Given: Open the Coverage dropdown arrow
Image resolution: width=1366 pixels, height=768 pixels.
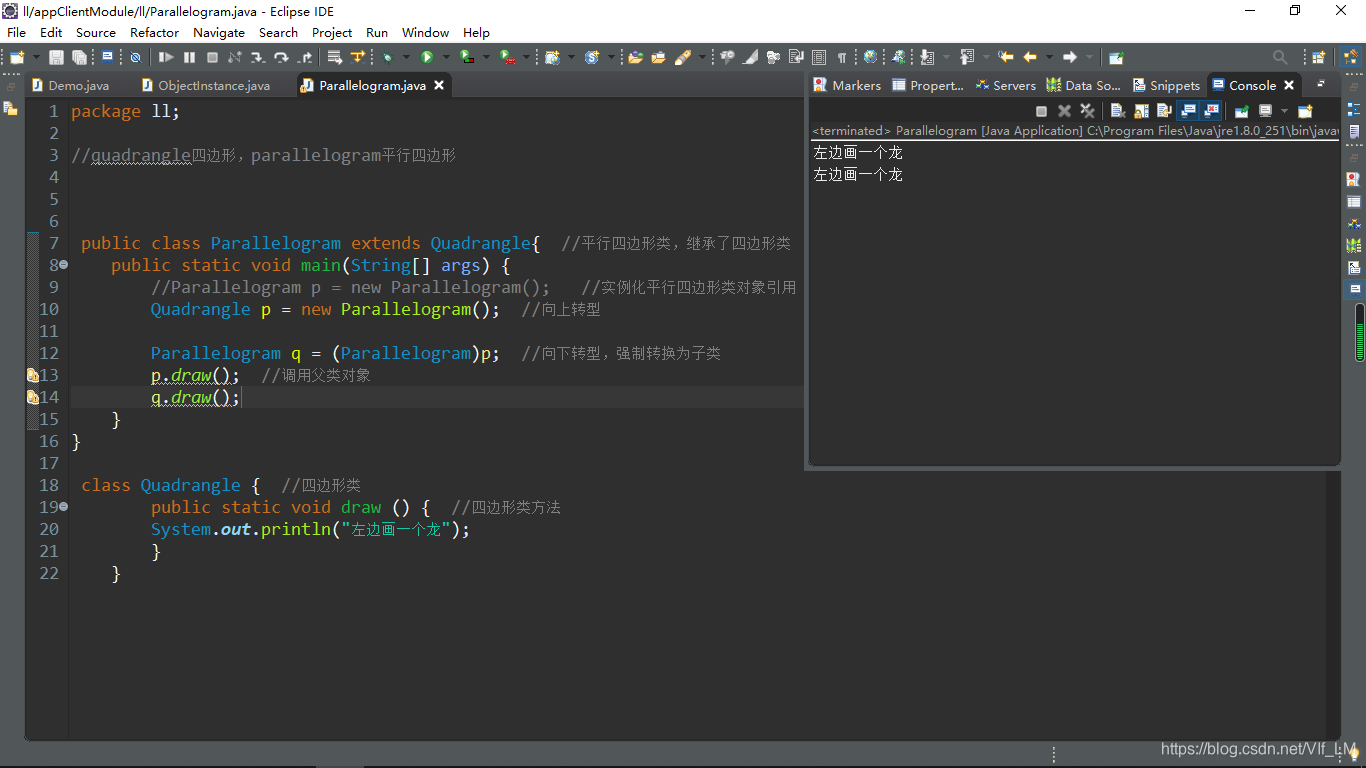Looking at the screenshot, I should [x=486, y=57].
